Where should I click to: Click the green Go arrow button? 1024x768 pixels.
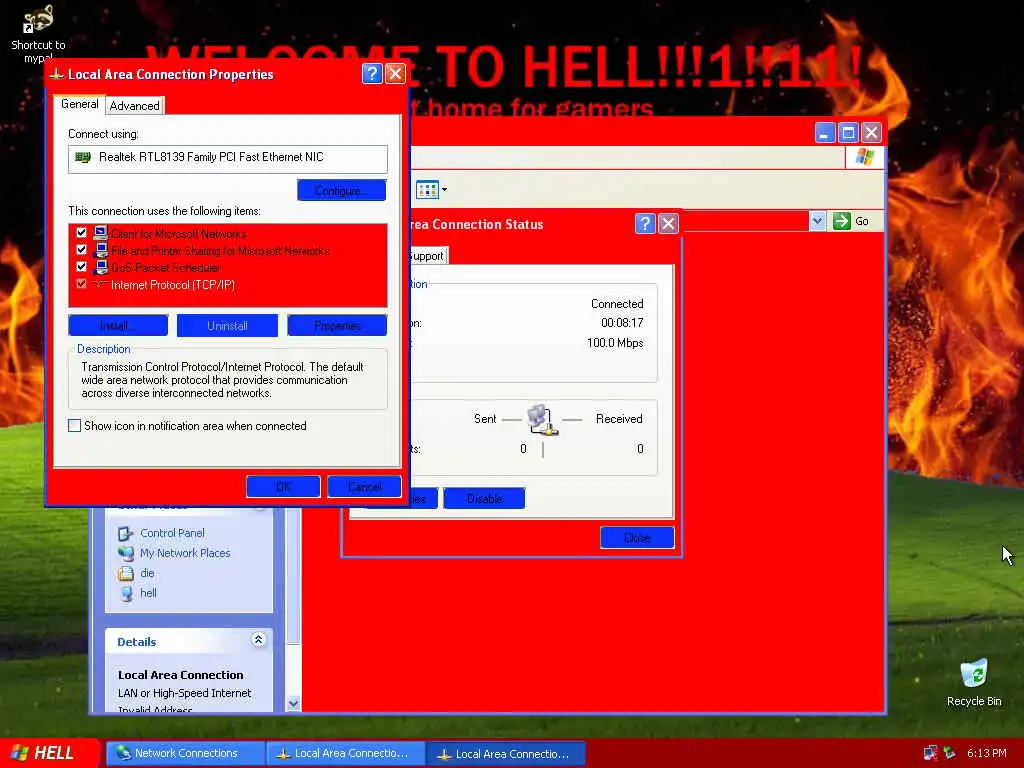pos(842,221)
